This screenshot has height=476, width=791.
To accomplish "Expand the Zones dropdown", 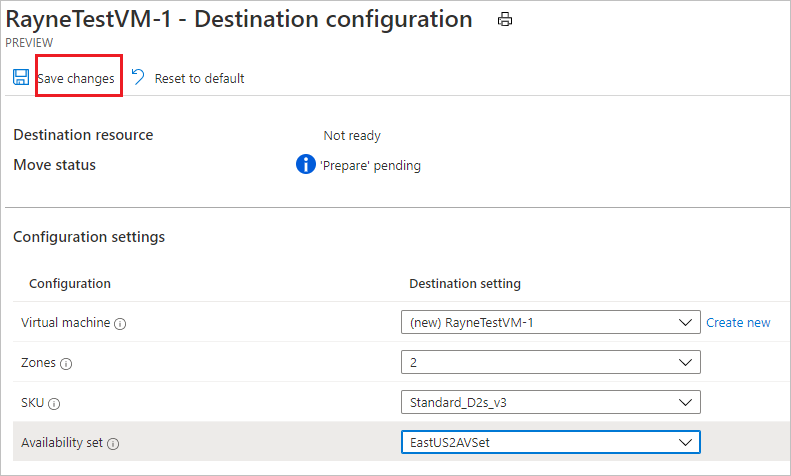I will pyautogui.click(x=549, y=362).
